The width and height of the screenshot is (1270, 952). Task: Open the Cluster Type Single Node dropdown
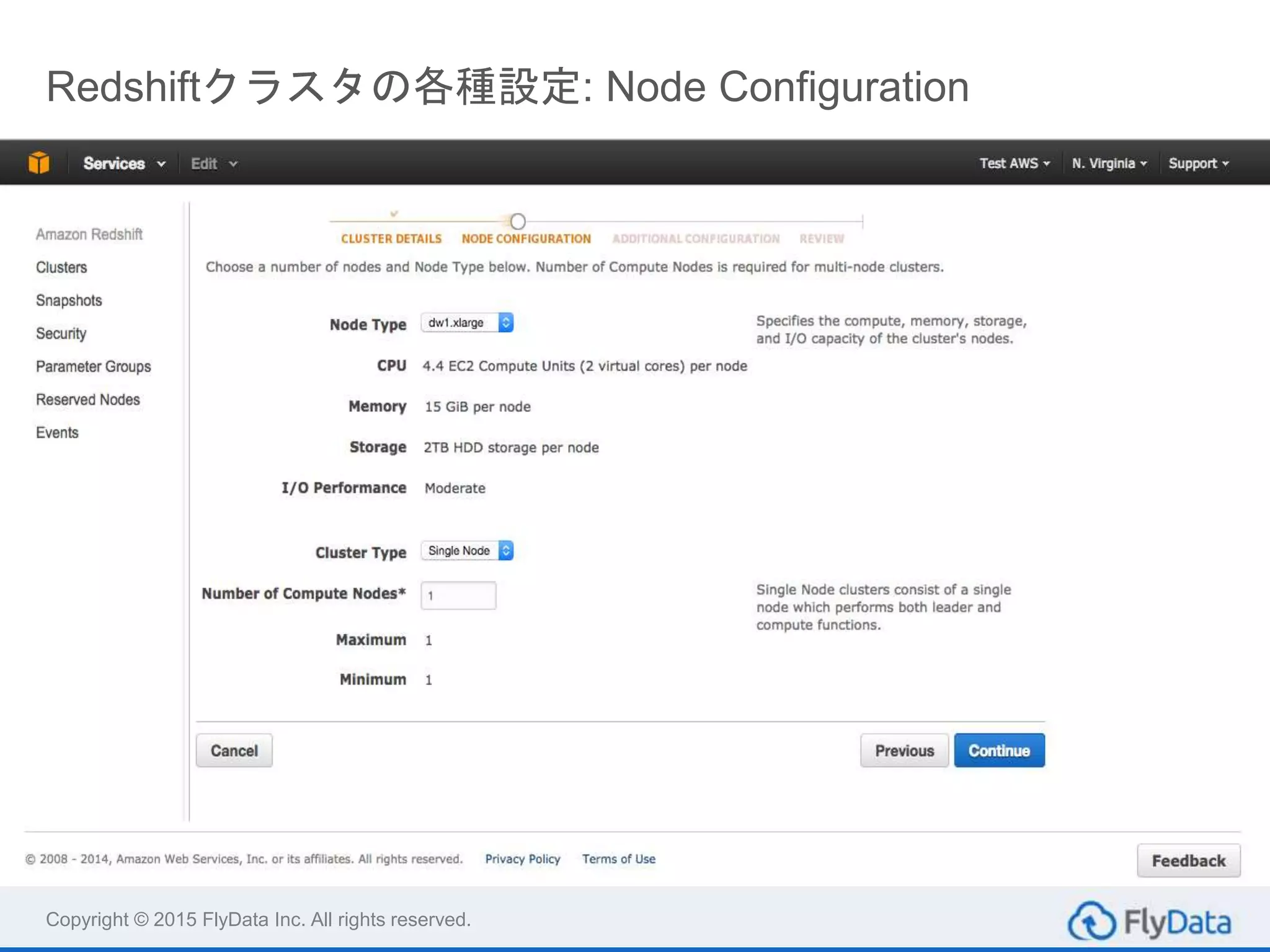[x=467, y=551]
